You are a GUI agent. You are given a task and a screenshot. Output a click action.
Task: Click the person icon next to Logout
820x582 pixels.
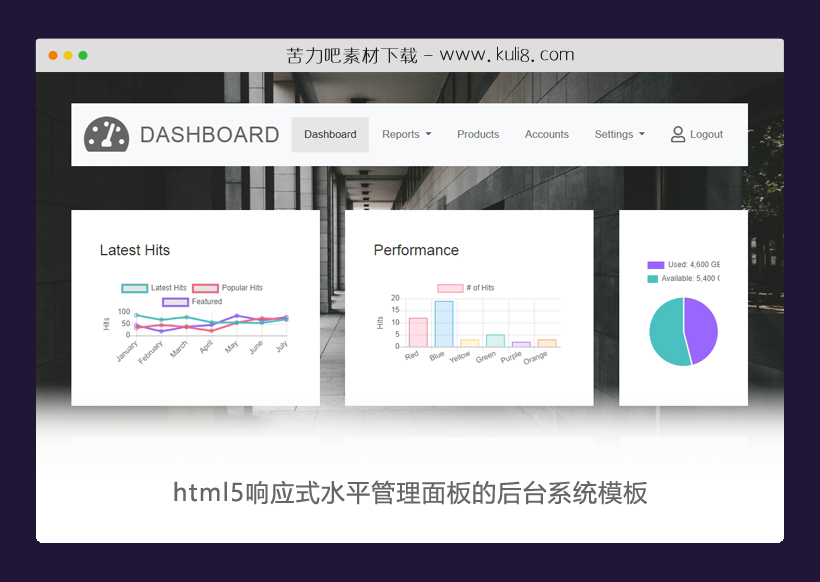click(676, 134)
